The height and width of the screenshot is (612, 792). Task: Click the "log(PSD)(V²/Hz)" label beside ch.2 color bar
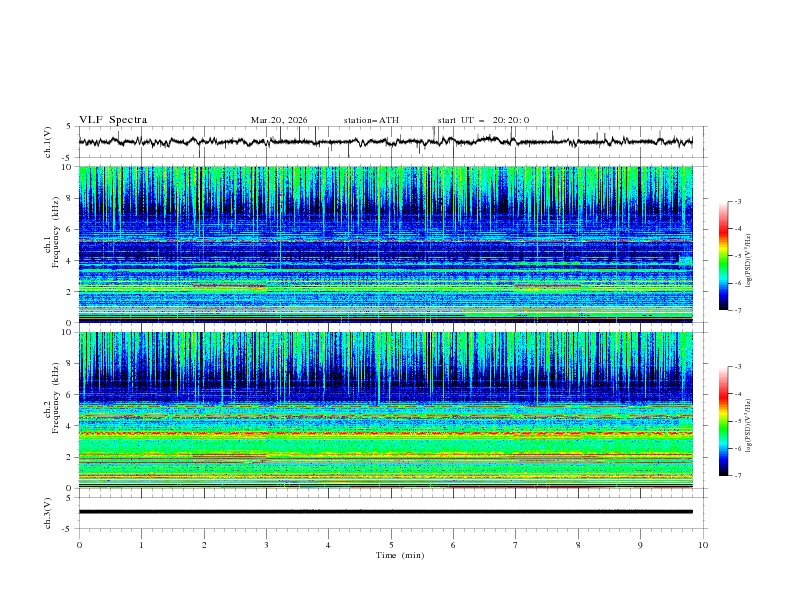coord(749,425)
